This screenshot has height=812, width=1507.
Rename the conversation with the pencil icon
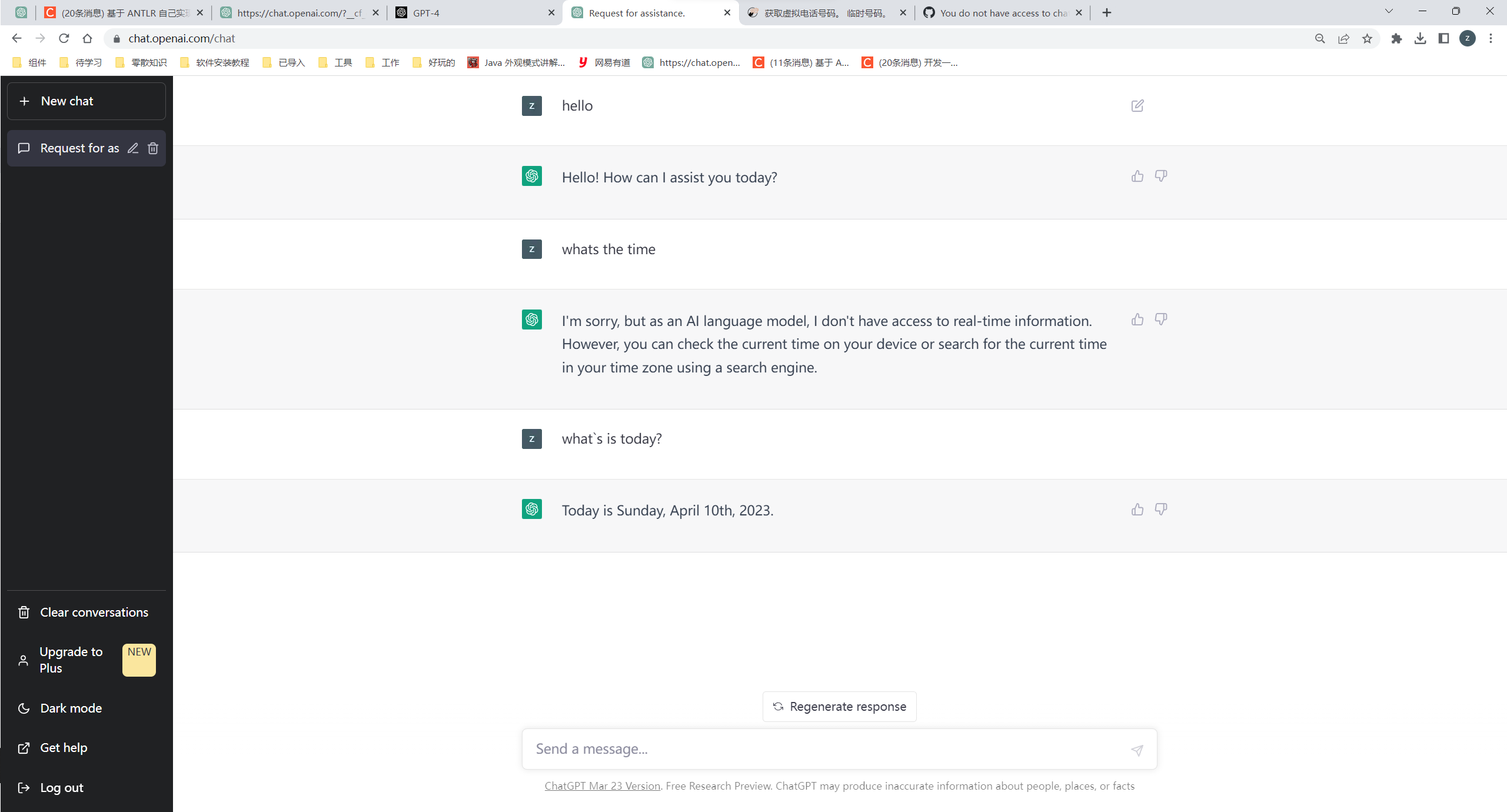point(132,148)
